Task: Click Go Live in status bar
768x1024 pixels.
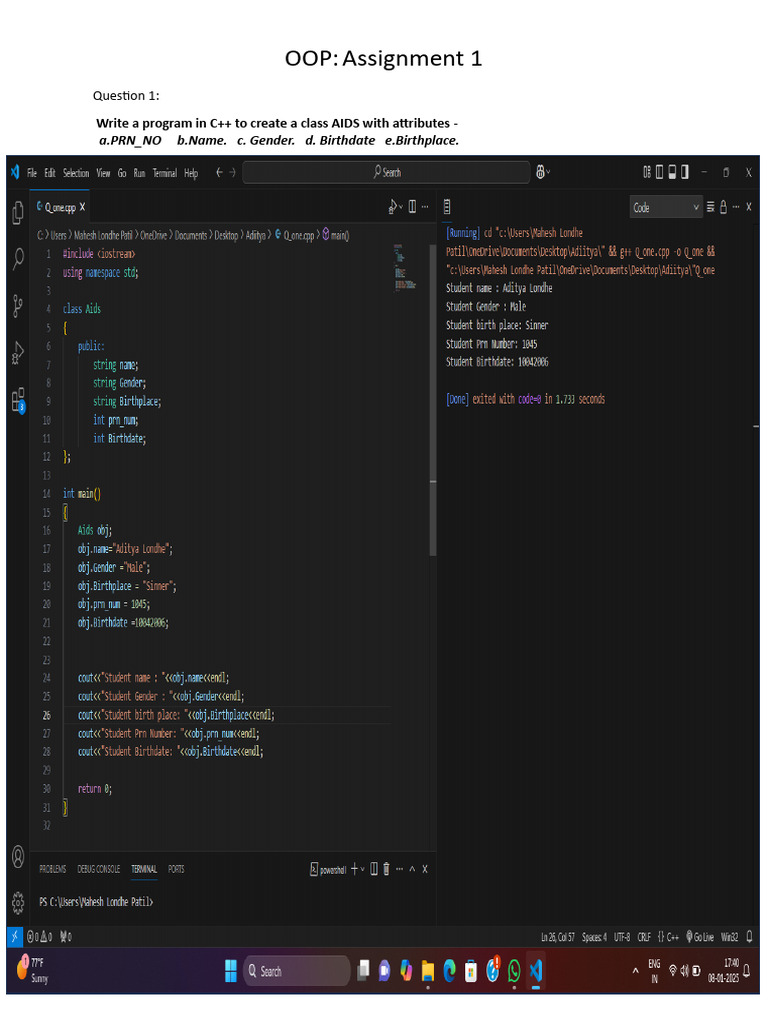Action: coord(699,937)
